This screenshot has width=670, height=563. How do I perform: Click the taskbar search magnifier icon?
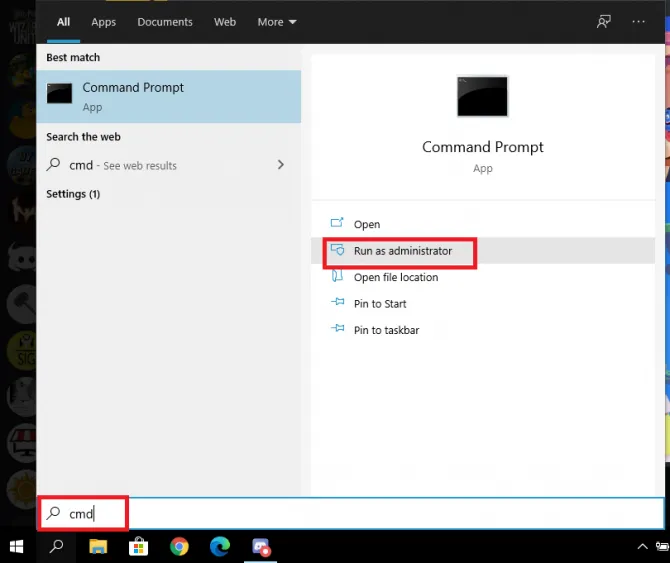click(57, 546)
